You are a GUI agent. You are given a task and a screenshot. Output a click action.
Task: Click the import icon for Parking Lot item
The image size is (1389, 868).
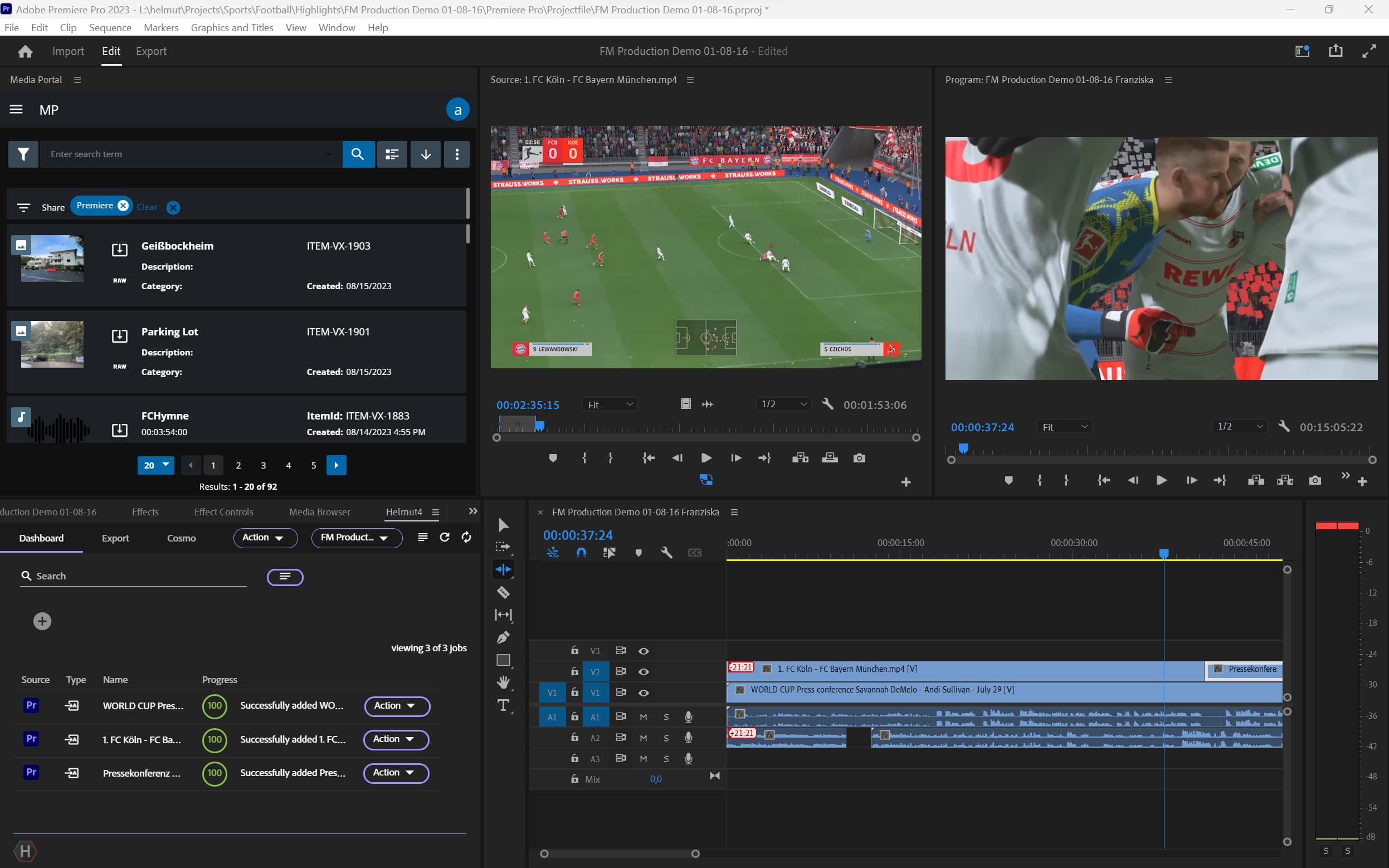119,336
